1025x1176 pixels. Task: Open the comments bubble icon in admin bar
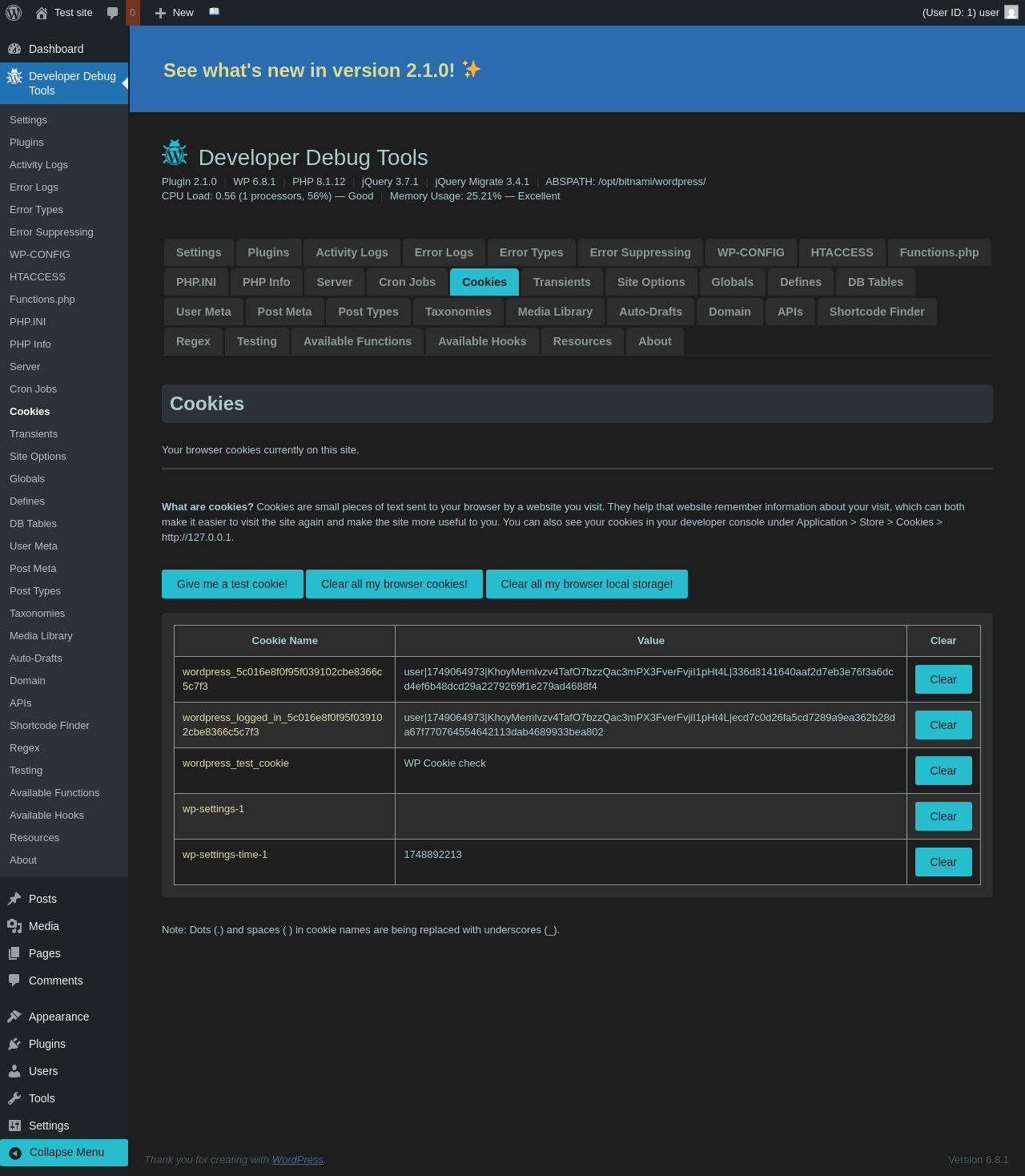coord(113,13)
